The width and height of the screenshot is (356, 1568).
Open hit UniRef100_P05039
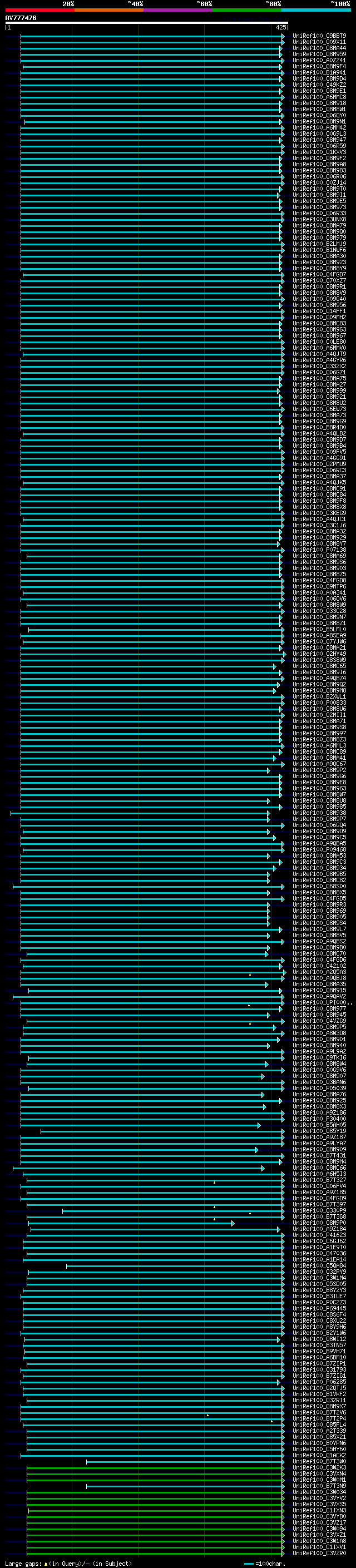(x=319, y=1088)
